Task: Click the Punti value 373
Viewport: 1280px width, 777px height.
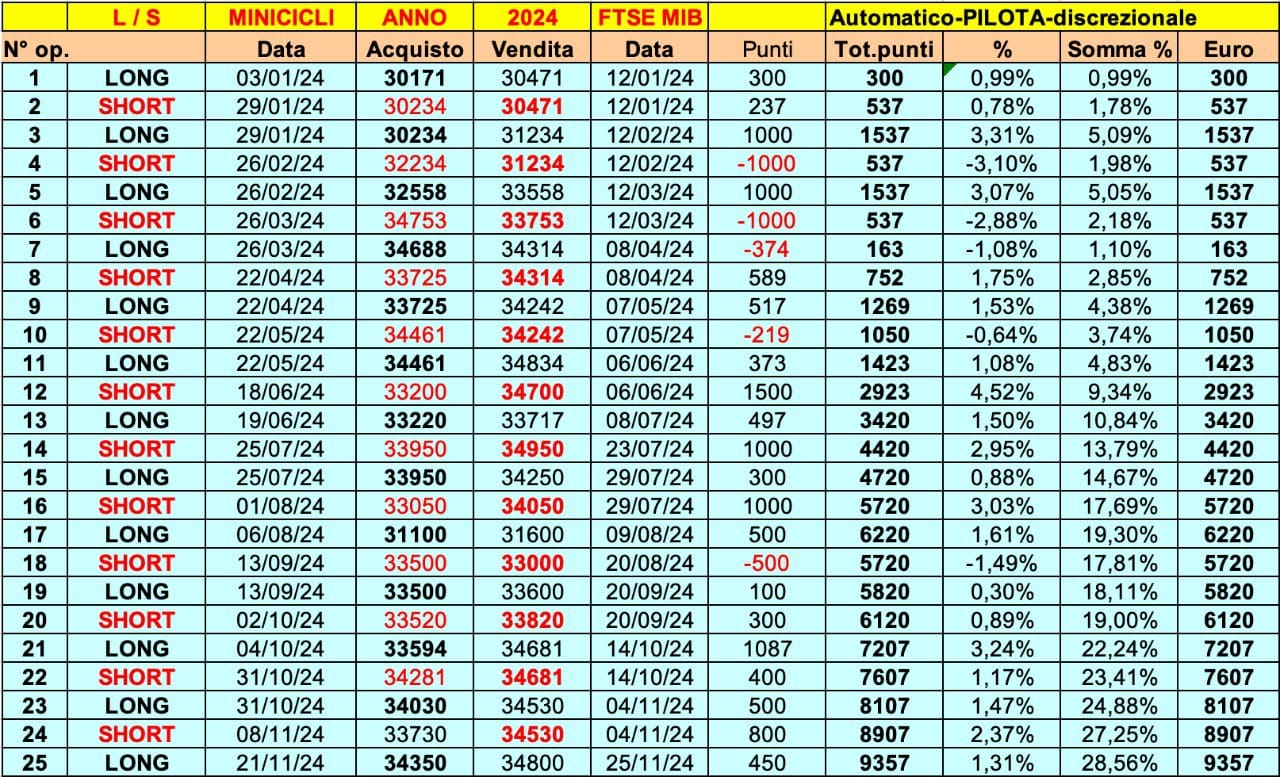Action: [769, 363]
